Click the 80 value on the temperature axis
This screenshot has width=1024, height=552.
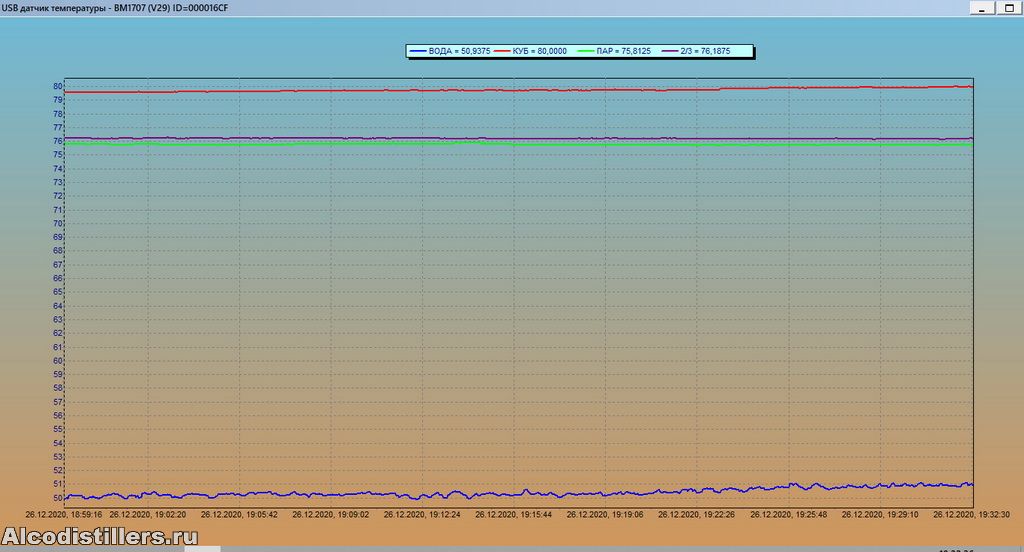point(58,86)
